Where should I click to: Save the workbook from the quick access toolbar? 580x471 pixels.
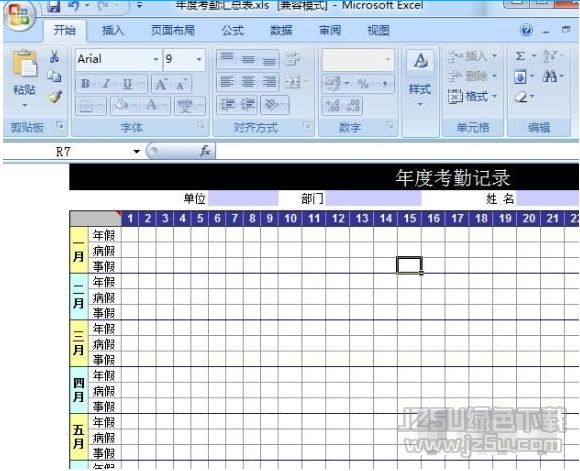[54, 5]
